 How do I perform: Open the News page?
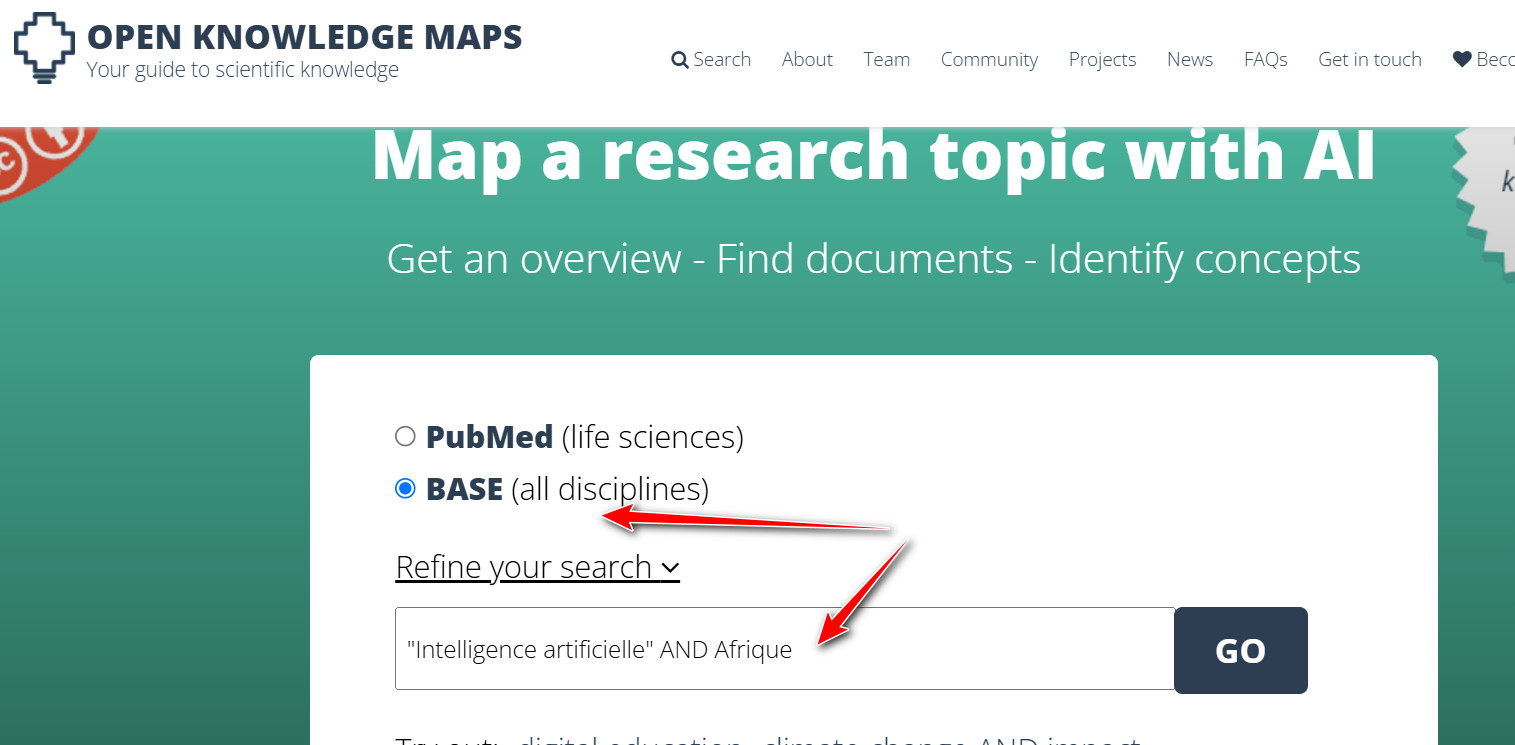point(1189,59)
